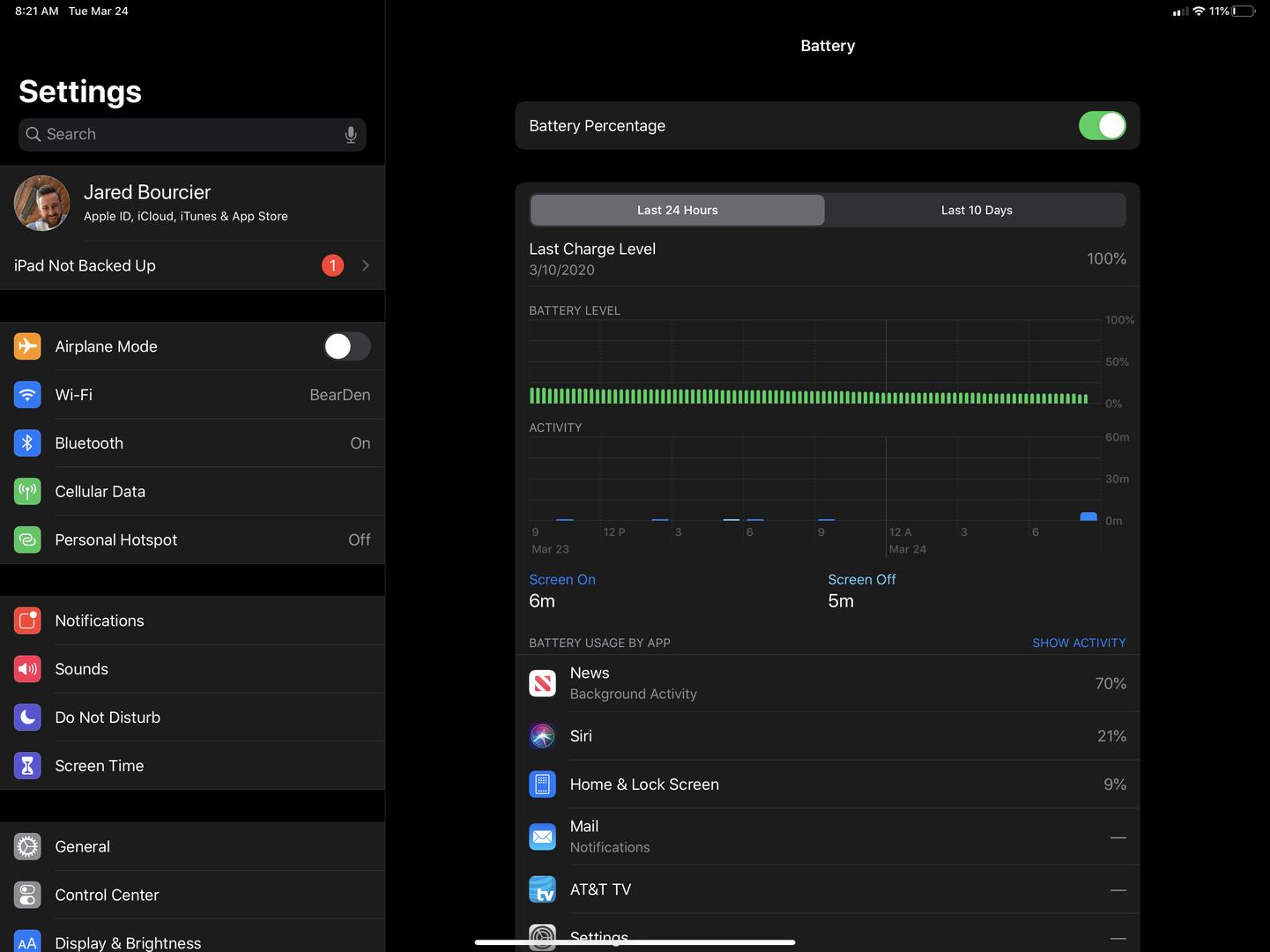Image resolution: width=1270 pixels, height=952 pixels.
Task: Tap the Control Center icon
Action: click(27, 895)
